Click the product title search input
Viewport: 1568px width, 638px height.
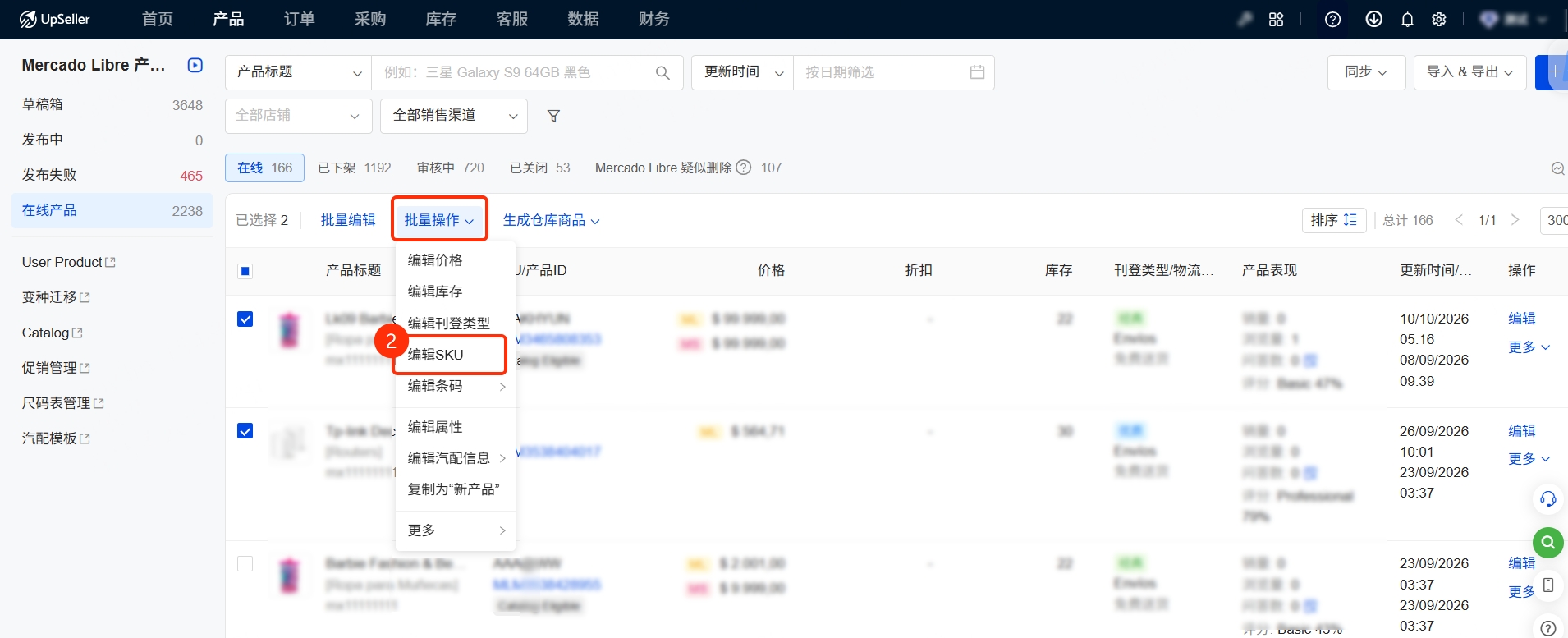tap(527, 73)
